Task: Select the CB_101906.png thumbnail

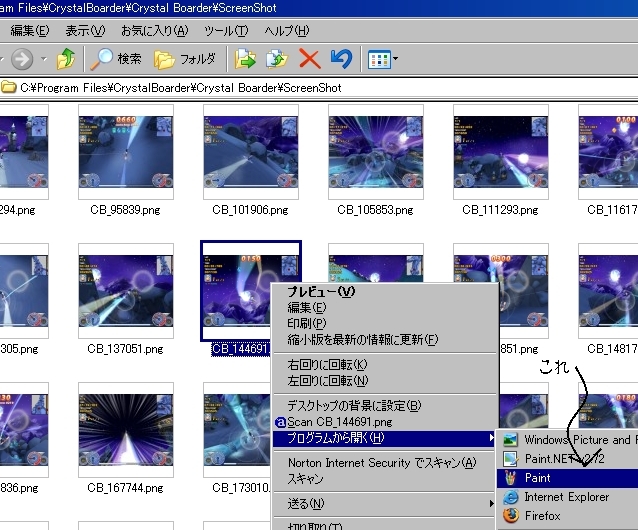Action: 250,154
